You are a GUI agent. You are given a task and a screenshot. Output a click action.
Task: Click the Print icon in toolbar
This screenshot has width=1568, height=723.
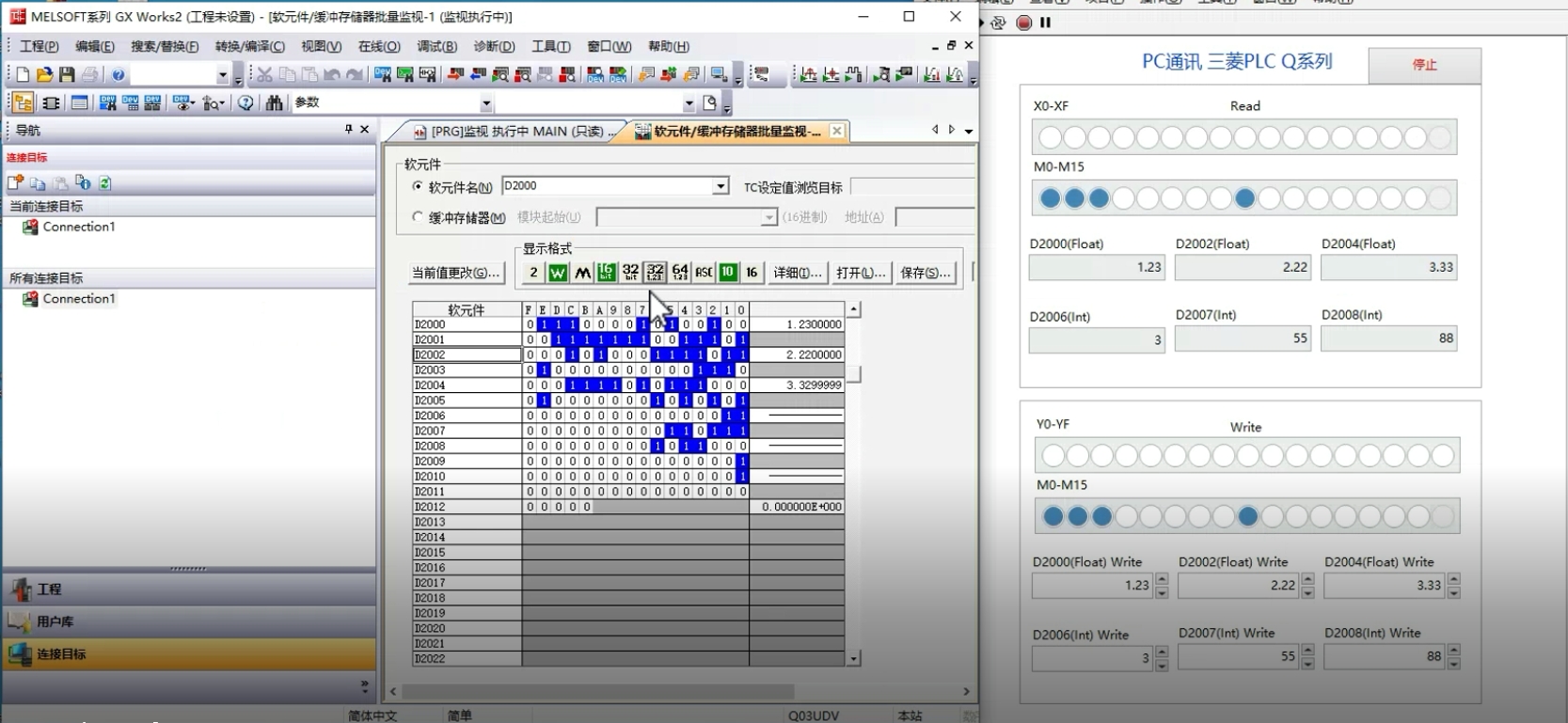click(89, 74)
